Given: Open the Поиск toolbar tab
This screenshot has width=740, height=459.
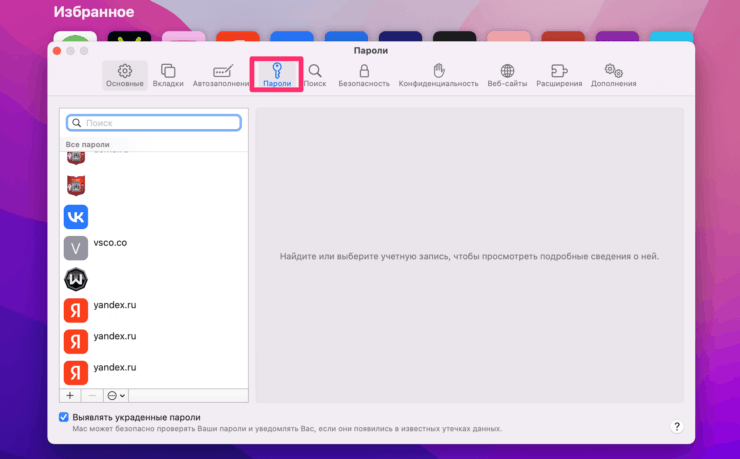Looking at the screenshot, I should click(315, 75).
